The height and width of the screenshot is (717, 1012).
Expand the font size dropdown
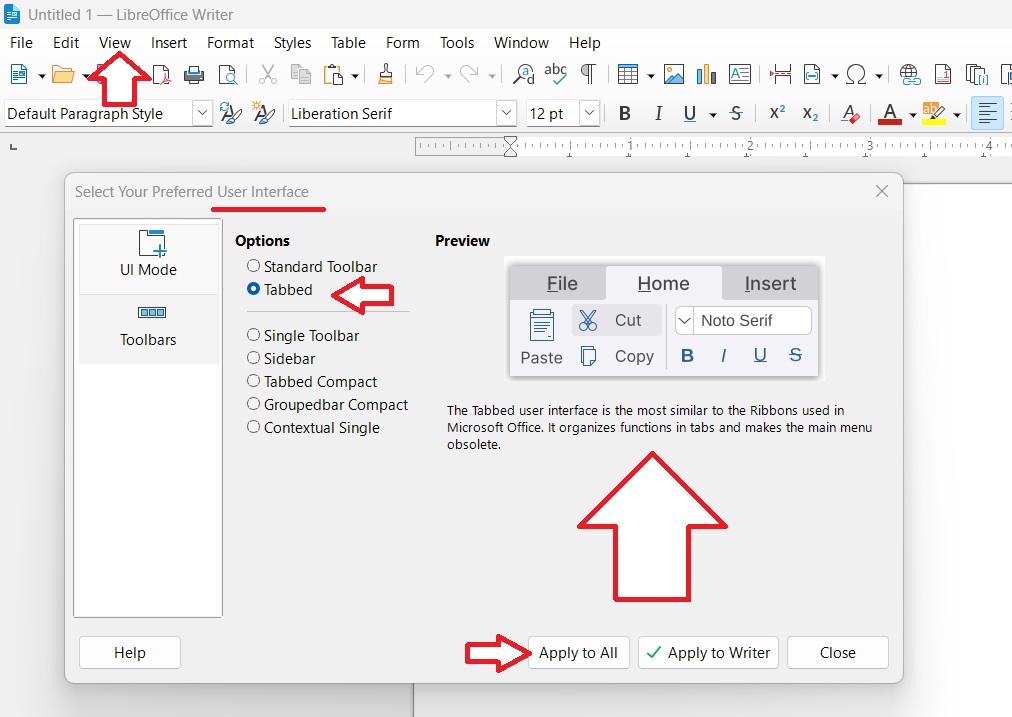pyautogui.click(x=589, y=113)
